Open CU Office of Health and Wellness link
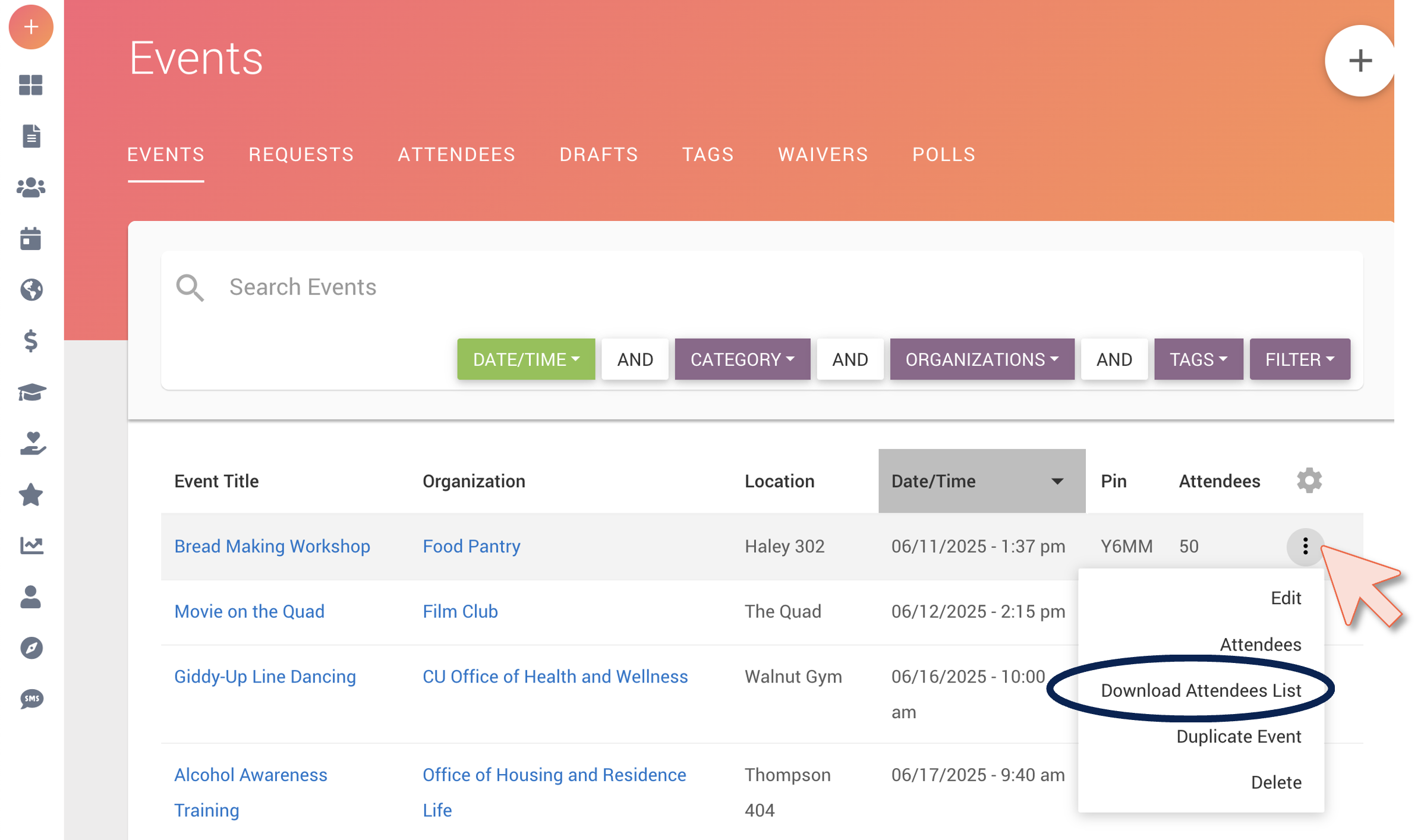This screenshot has height=840, width=1424. tap(555, 677)
